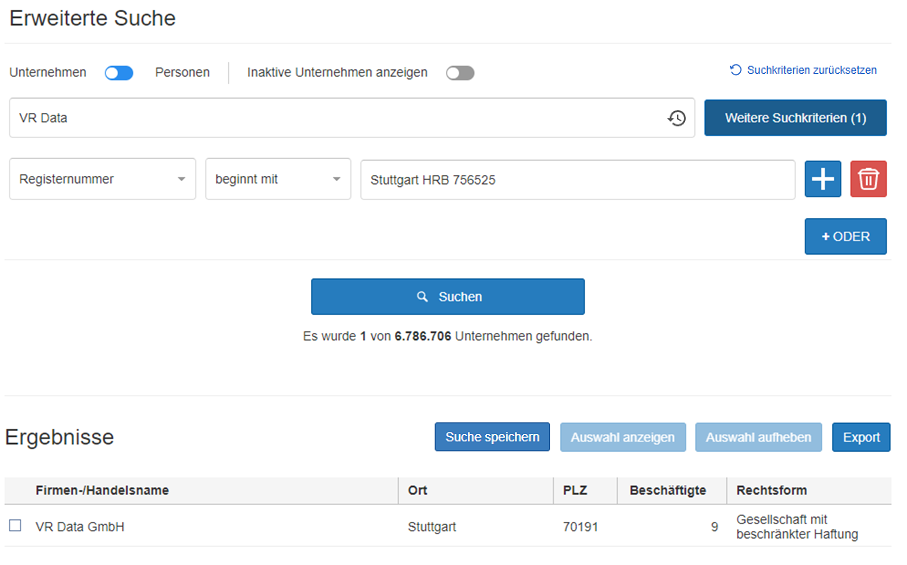Click the plus icon to add criterion
The height and width of the screenshot is (565, 907).
click(823, 179)
